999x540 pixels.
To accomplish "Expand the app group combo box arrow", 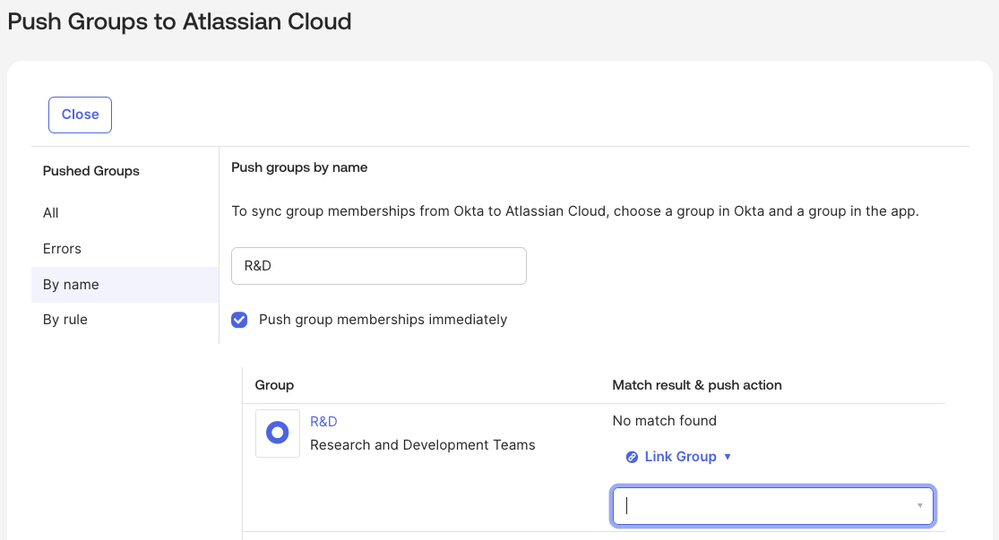I will [920, 506].
